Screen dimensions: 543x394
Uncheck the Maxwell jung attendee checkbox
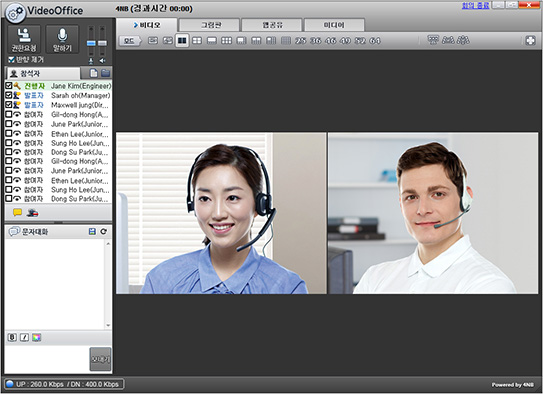pos(9,104)
